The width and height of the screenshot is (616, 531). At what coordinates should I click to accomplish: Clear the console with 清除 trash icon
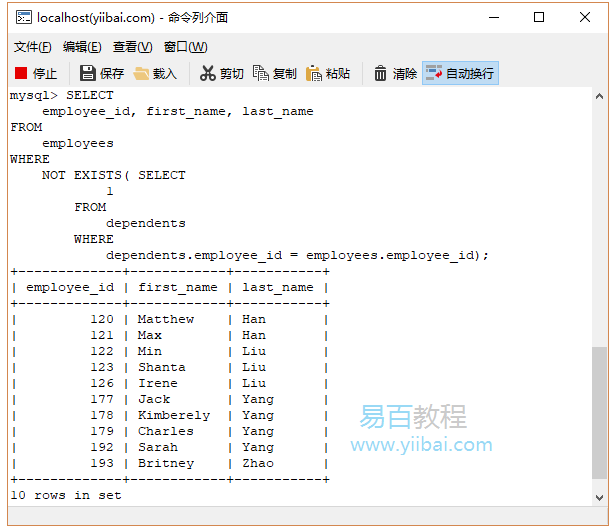(381, 73)
